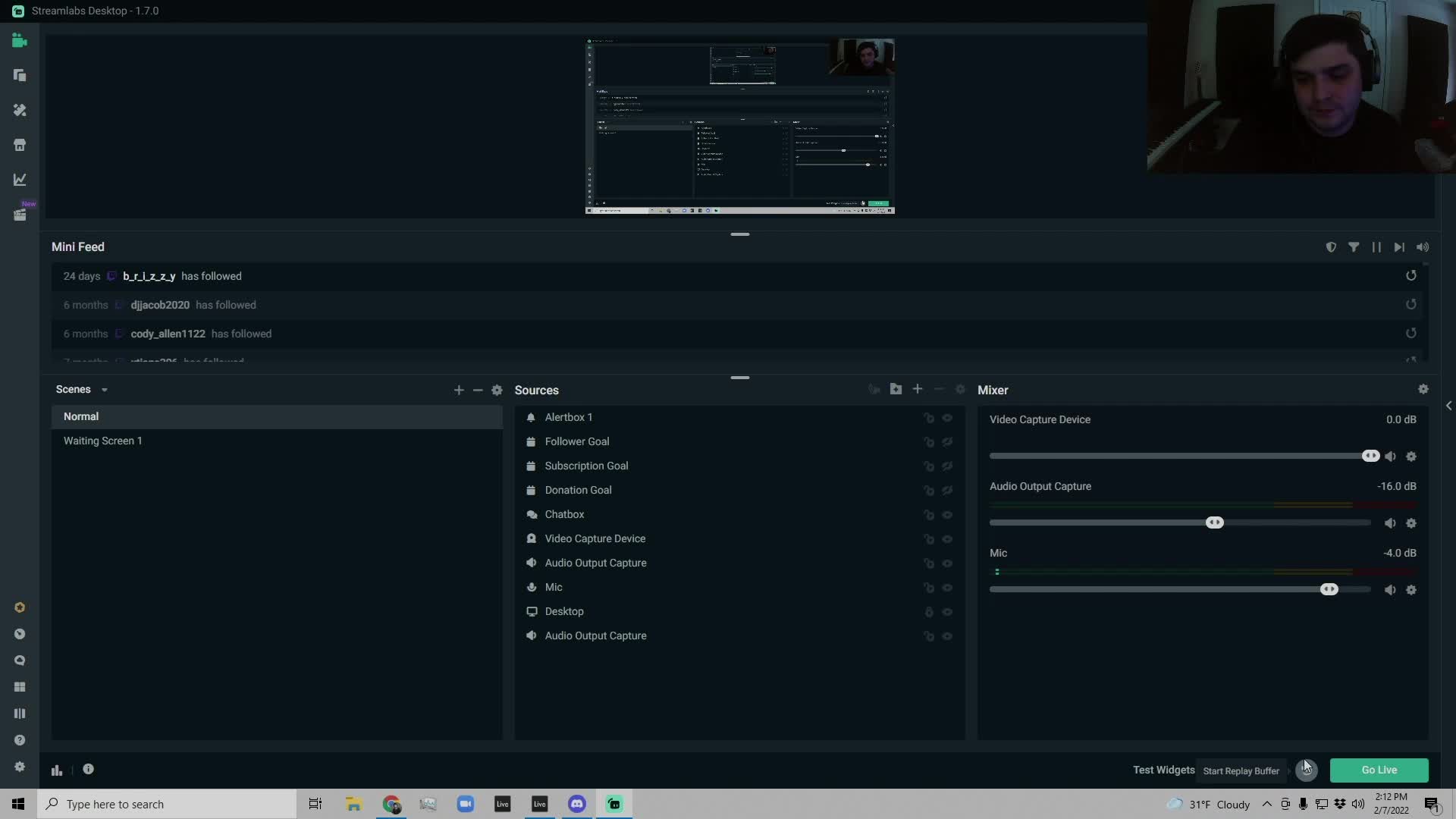The height and width of the screenshot is (819, 1456).
Task: Toggle visibility of Follower Goal source
Action: point(947,442)
